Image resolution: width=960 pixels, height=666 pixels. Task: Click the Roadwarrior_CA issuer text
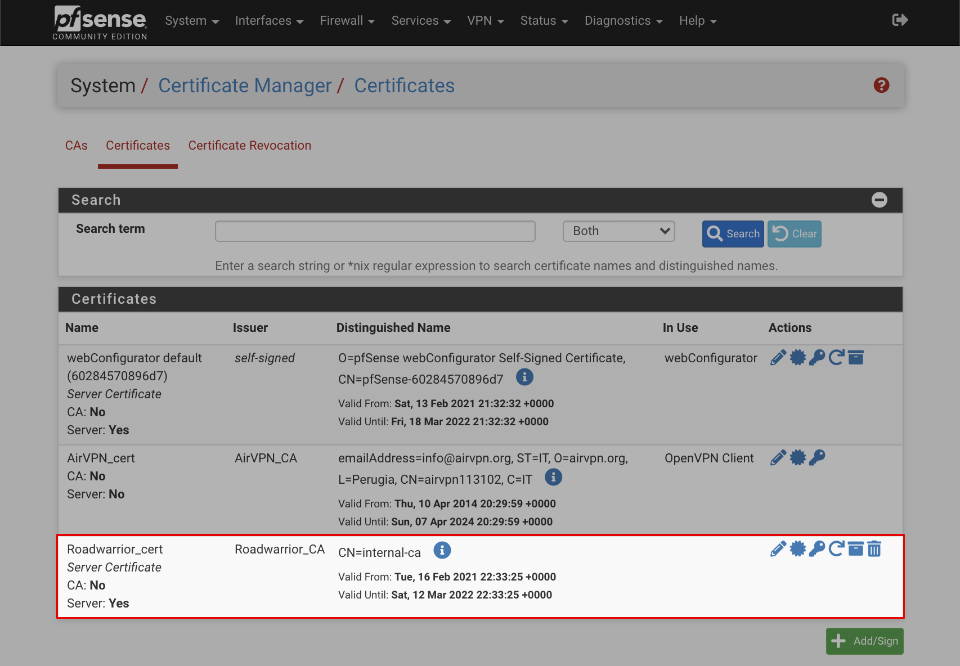tap(280, 549)
